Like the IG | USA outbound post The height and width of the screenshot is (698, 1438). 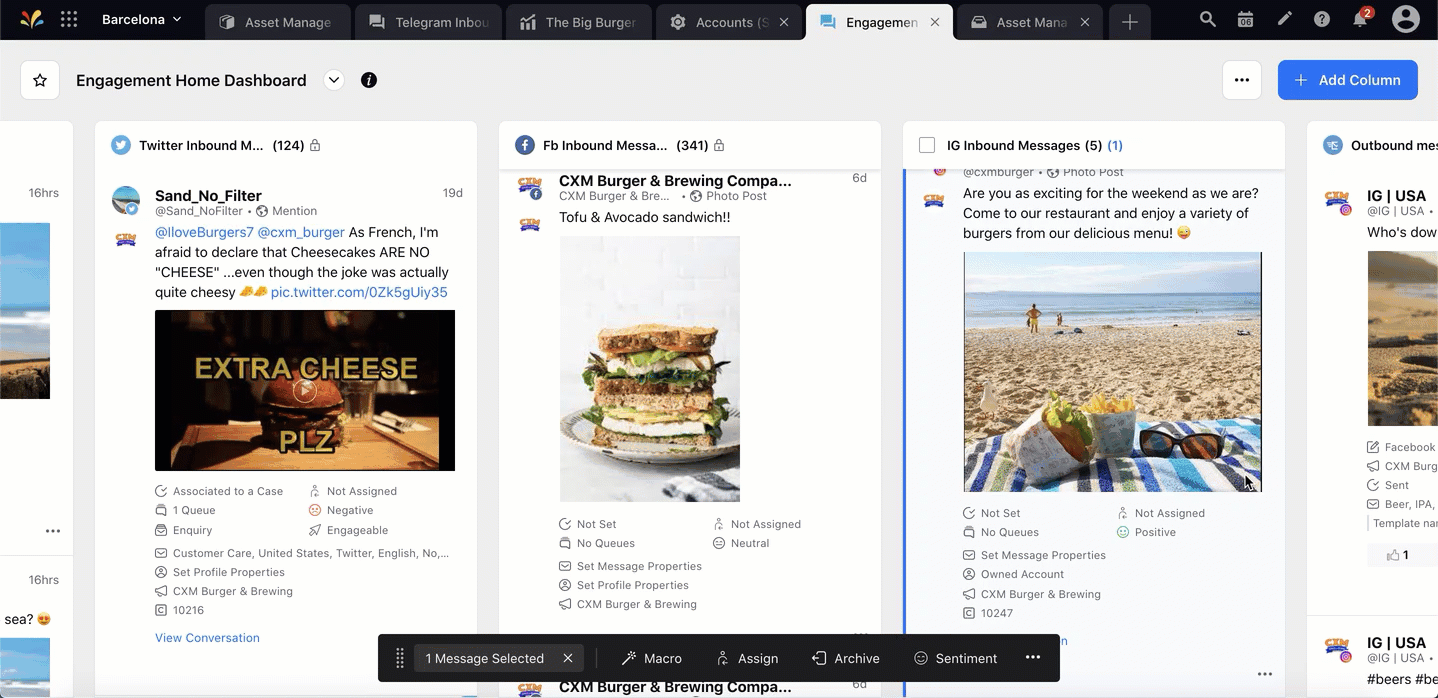(1397, 555)
